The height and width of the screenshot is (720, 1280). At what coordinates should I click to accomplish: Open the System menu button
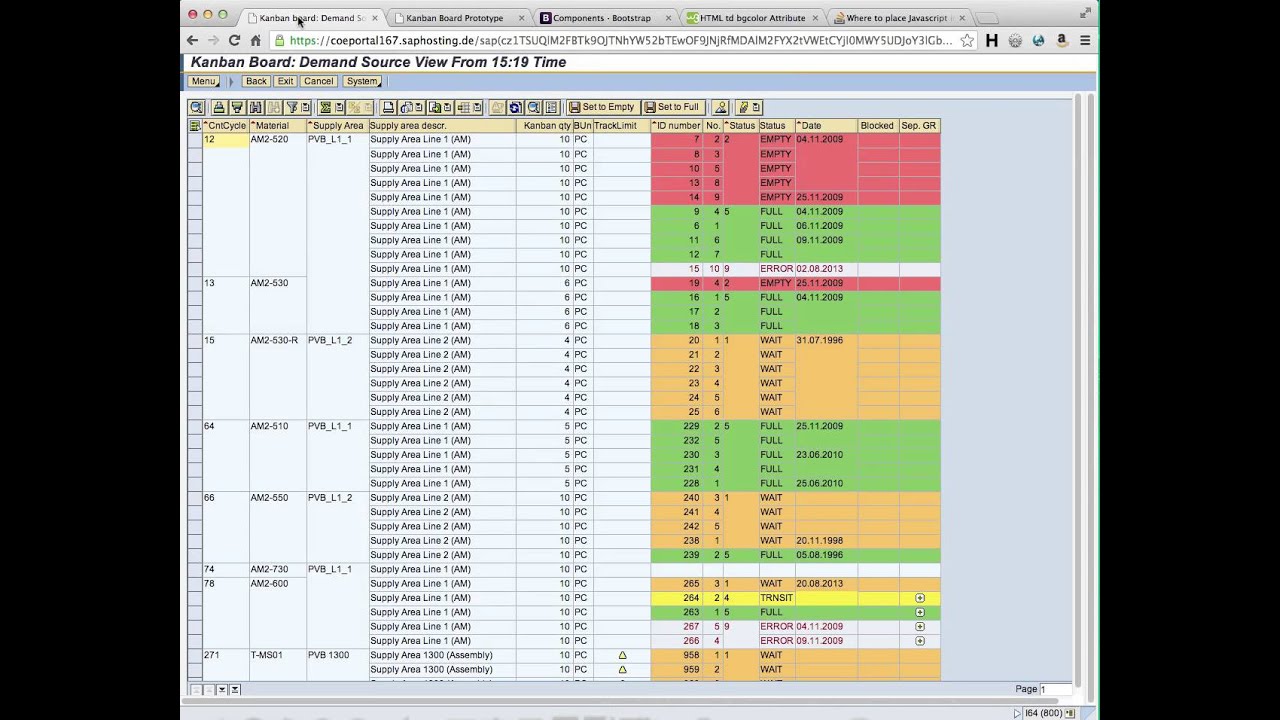[x=362, y=81]
